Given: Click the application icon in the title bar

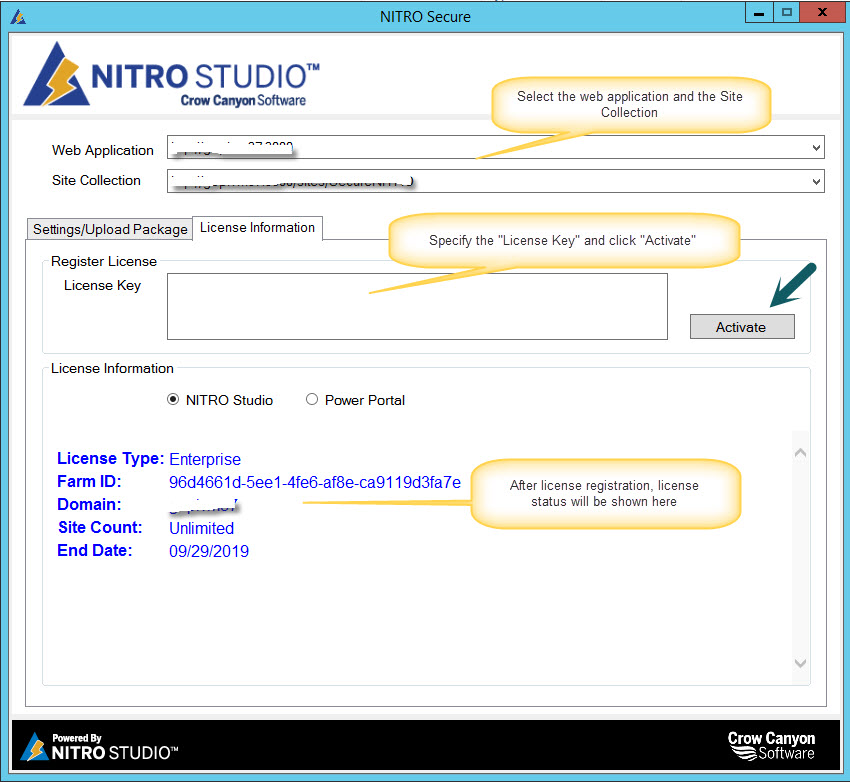Looking at the screenshot, I should click(17, 16).
